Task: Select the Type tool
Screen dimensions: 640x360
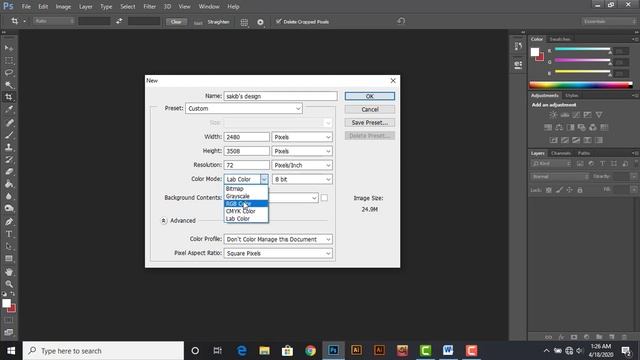Action: (x=9, y=234)
